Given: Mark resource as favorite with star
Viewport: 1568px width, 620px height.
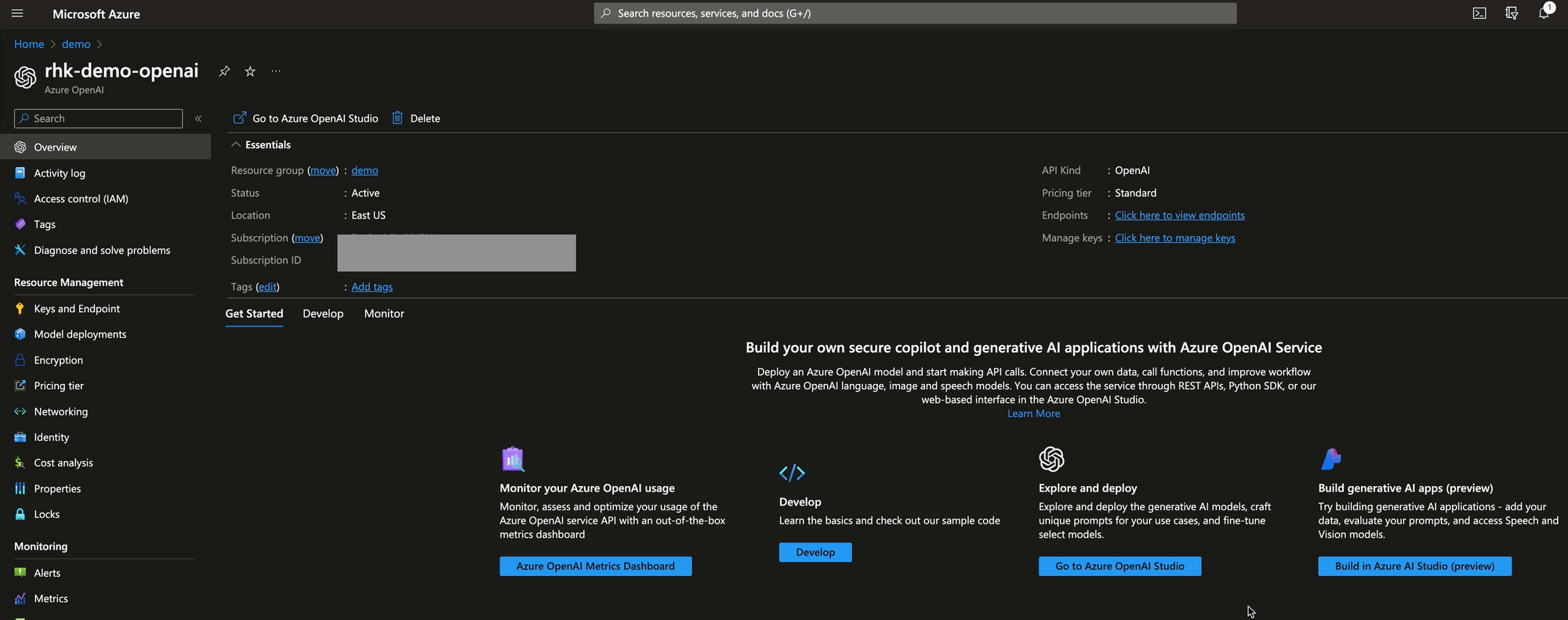Looking at the screenshot, I should pyautogui.click(x=250, y=71).
